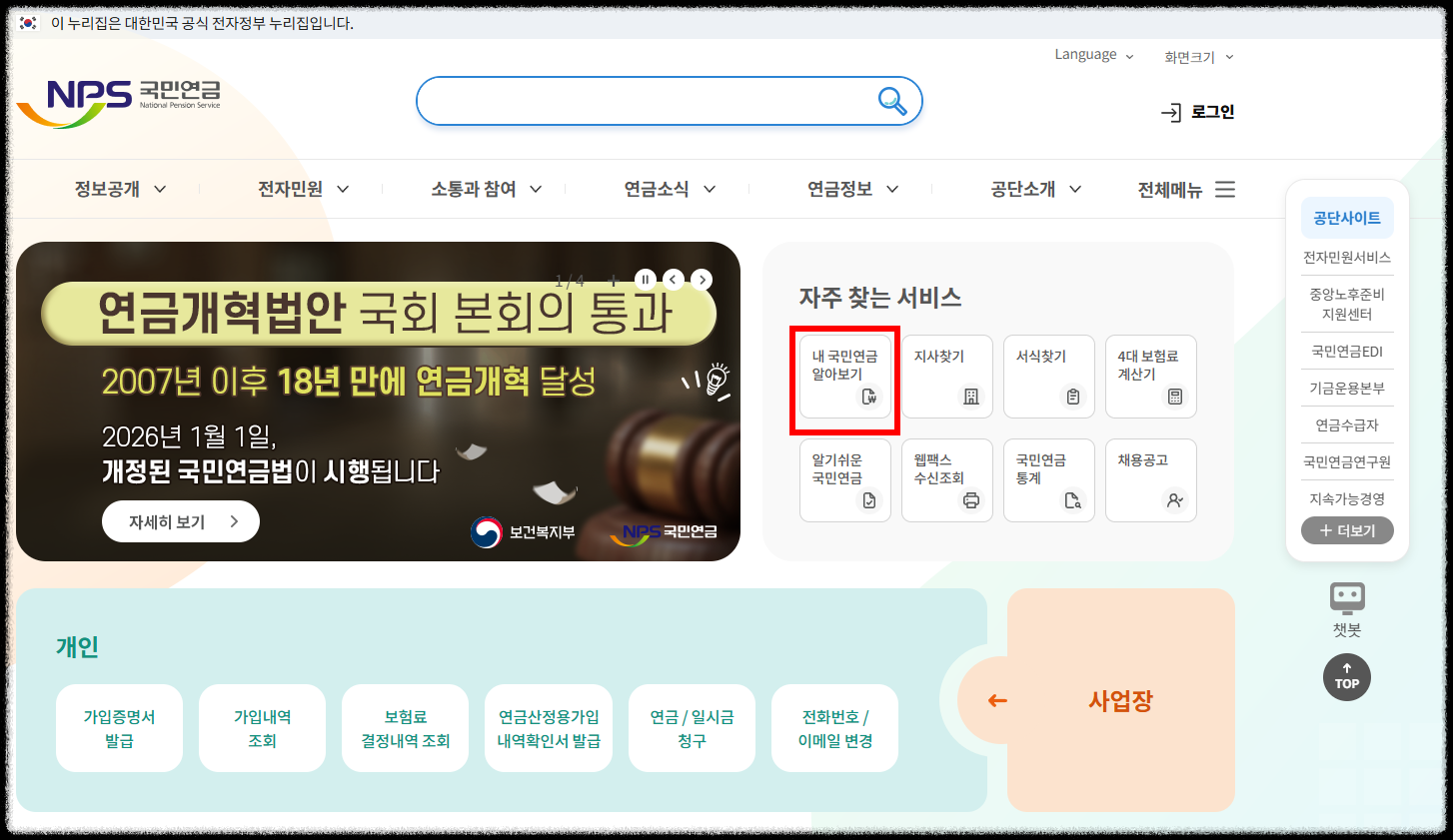Open the 서식찾기 forms icon
The image size is (1453, 840).
pyautogui.click(x=1048, y=377)
